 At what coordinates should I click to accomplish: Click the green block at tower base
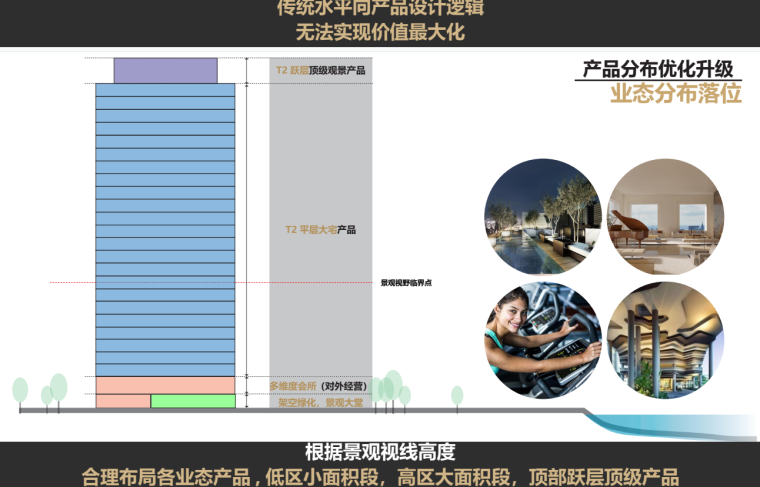[x=193, y=401]
